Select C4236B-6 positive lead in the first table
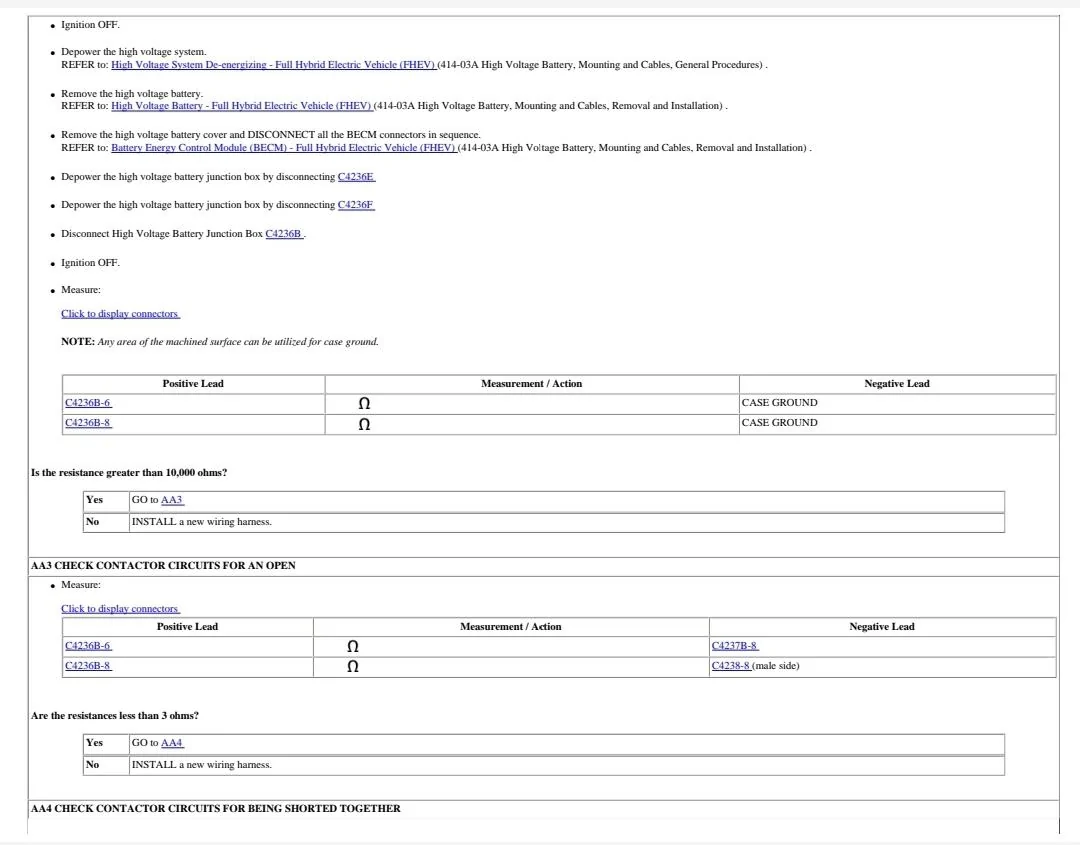Image resolution: width=1080 pixels, height=845 pixels. click(x=88, y=402)
